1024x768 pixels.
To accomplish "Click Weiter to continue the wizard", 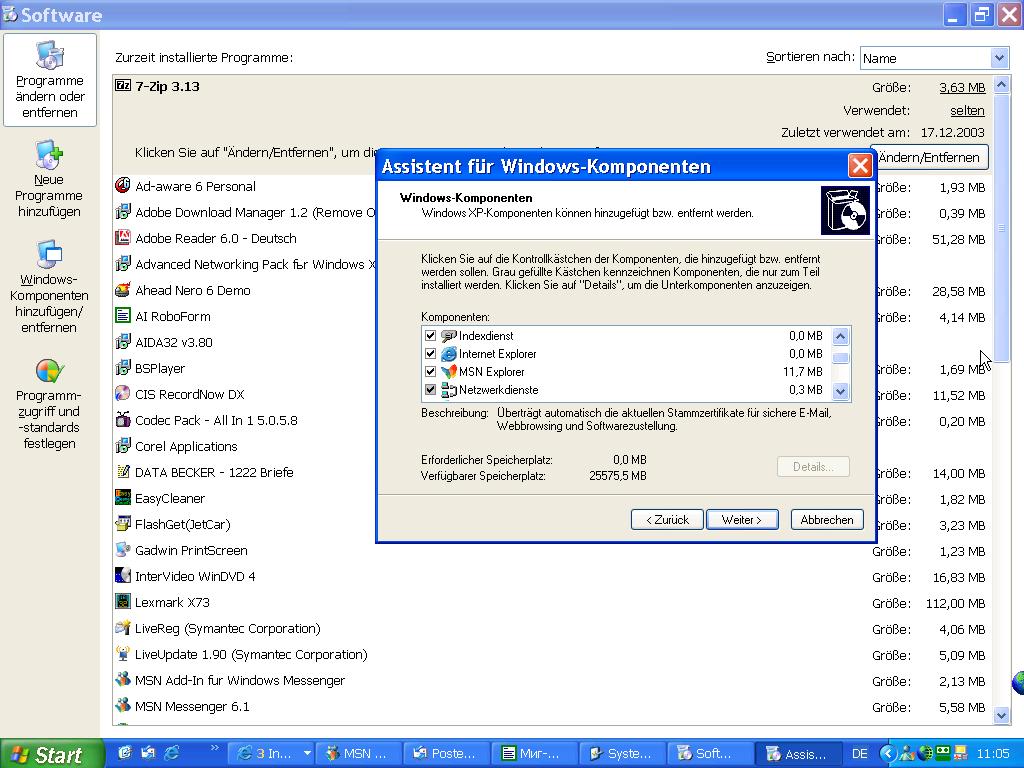I will point(742,520).
